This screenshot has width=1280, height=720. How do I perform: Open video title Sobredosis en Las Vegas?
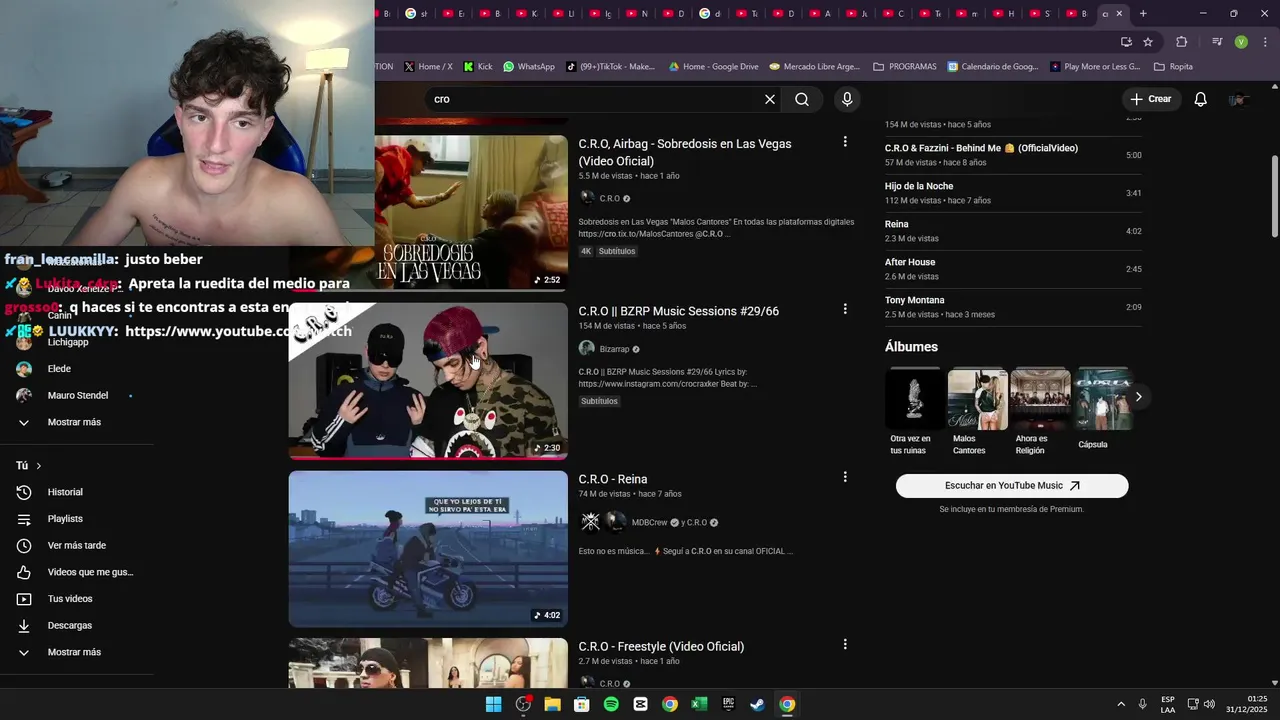685,152
